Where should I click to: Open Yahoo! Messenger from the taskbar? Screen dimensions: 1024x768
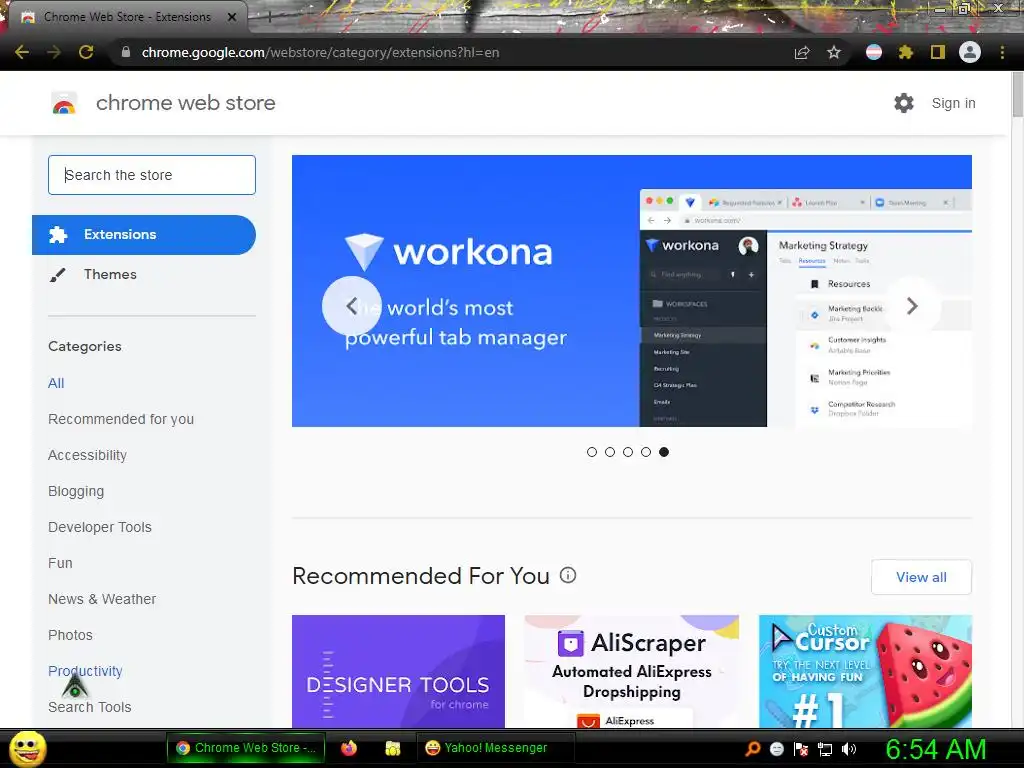pos(495,748)
